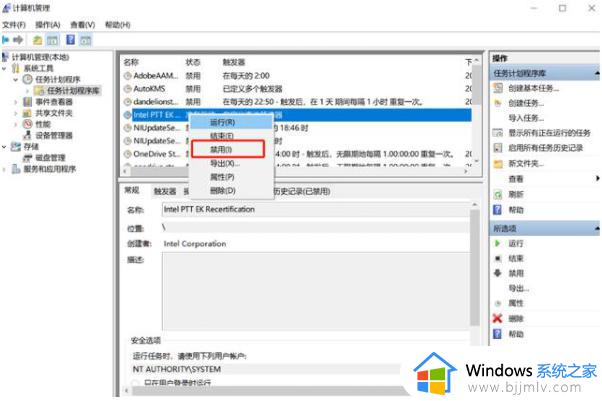This screenshot has width=602, height=401.
Task: Click the 创建任务 icon in the actions pane
Action: tap(498, 103)
